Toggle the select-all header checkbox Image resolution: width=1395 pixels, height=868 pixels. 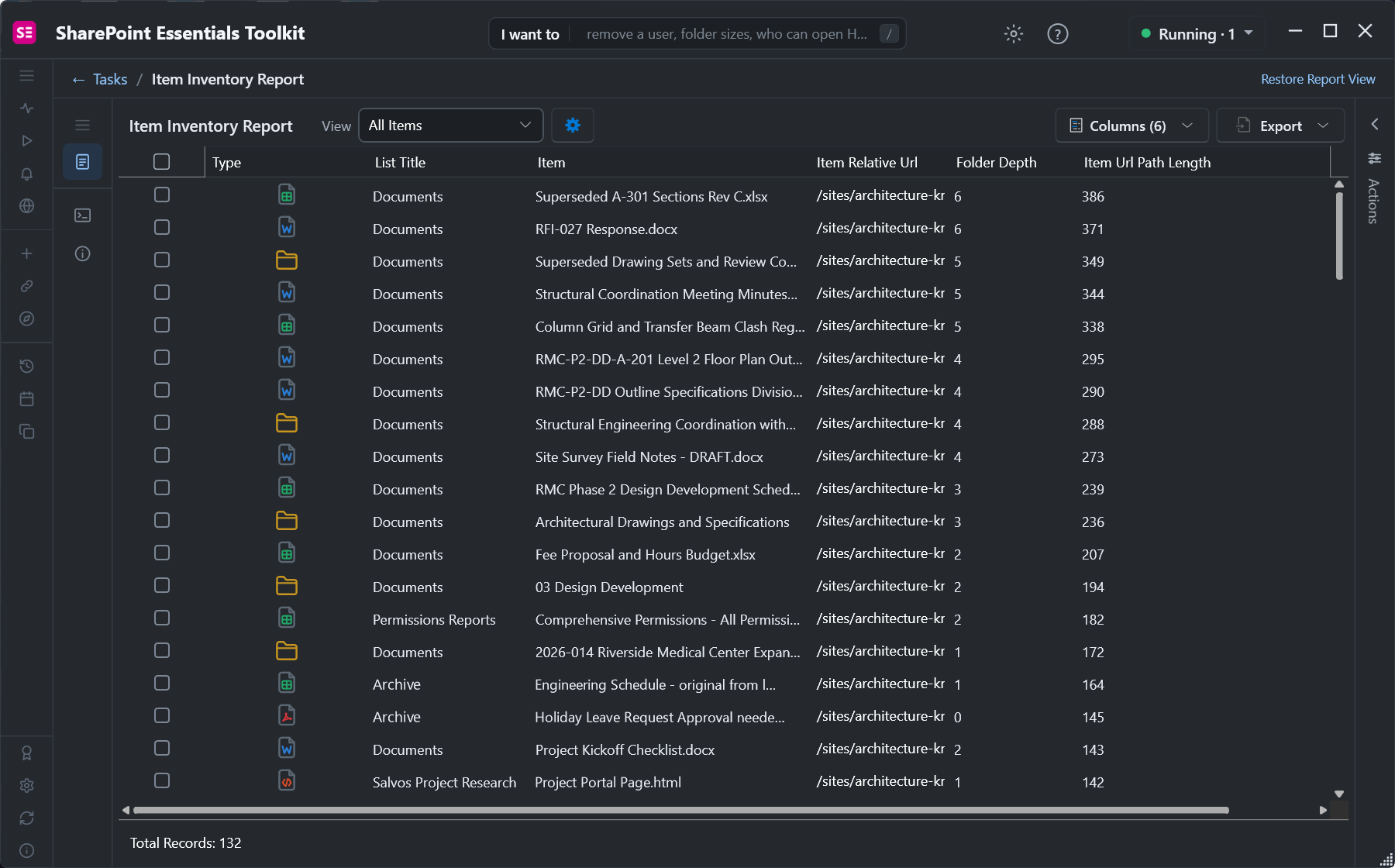[161, 161]
